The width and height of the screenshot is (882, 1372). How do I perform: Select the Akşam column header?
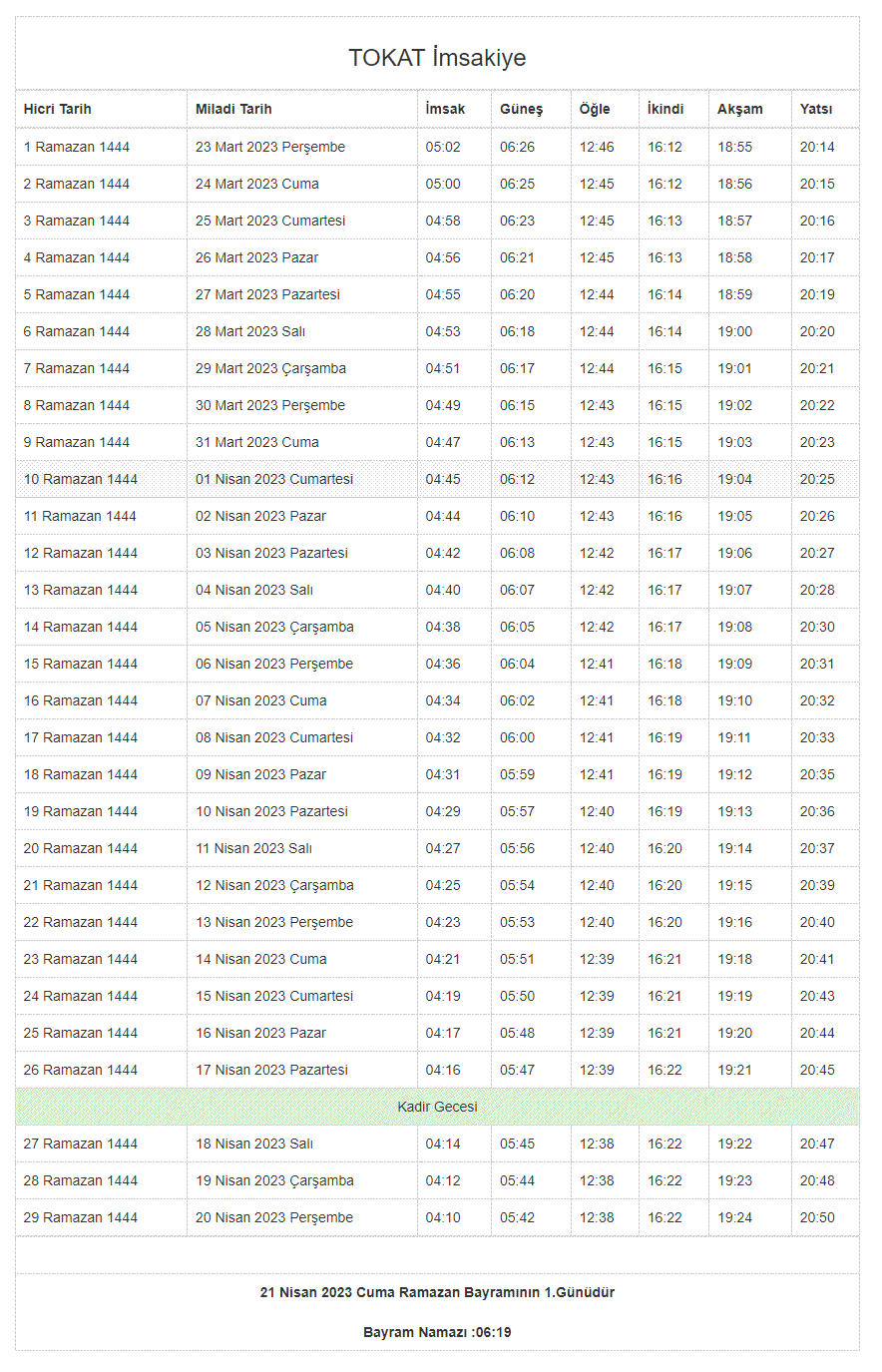[740, 109]
